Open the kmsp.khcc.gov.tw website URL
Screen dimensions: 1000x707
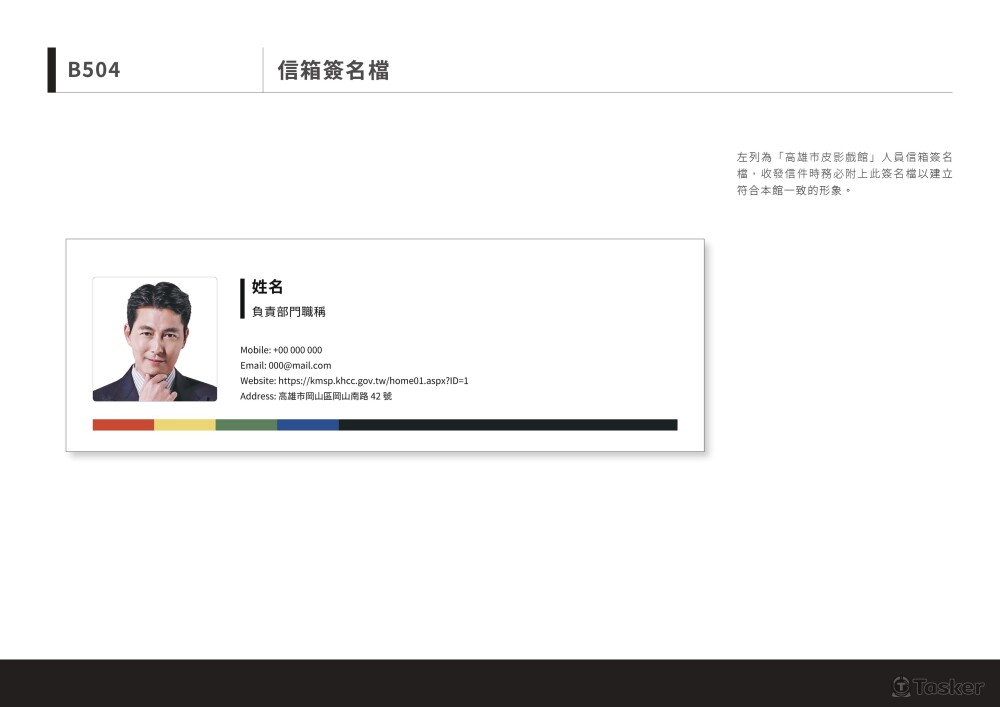[373, 381]
